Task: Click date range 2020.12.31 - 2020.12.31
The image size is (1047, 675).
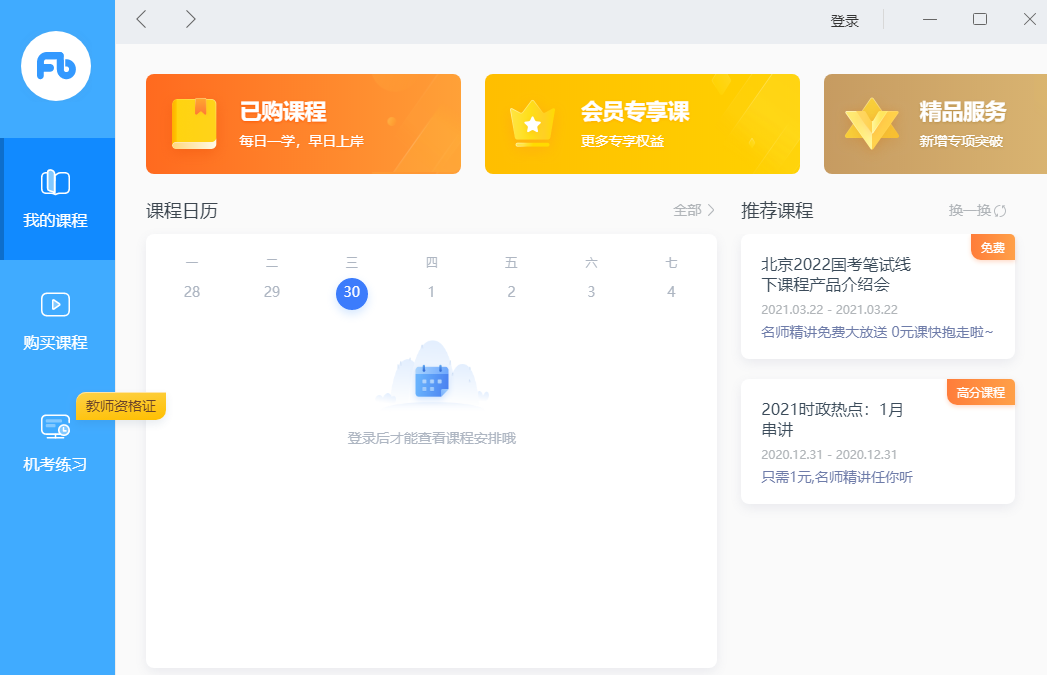Action: (829, 455)
